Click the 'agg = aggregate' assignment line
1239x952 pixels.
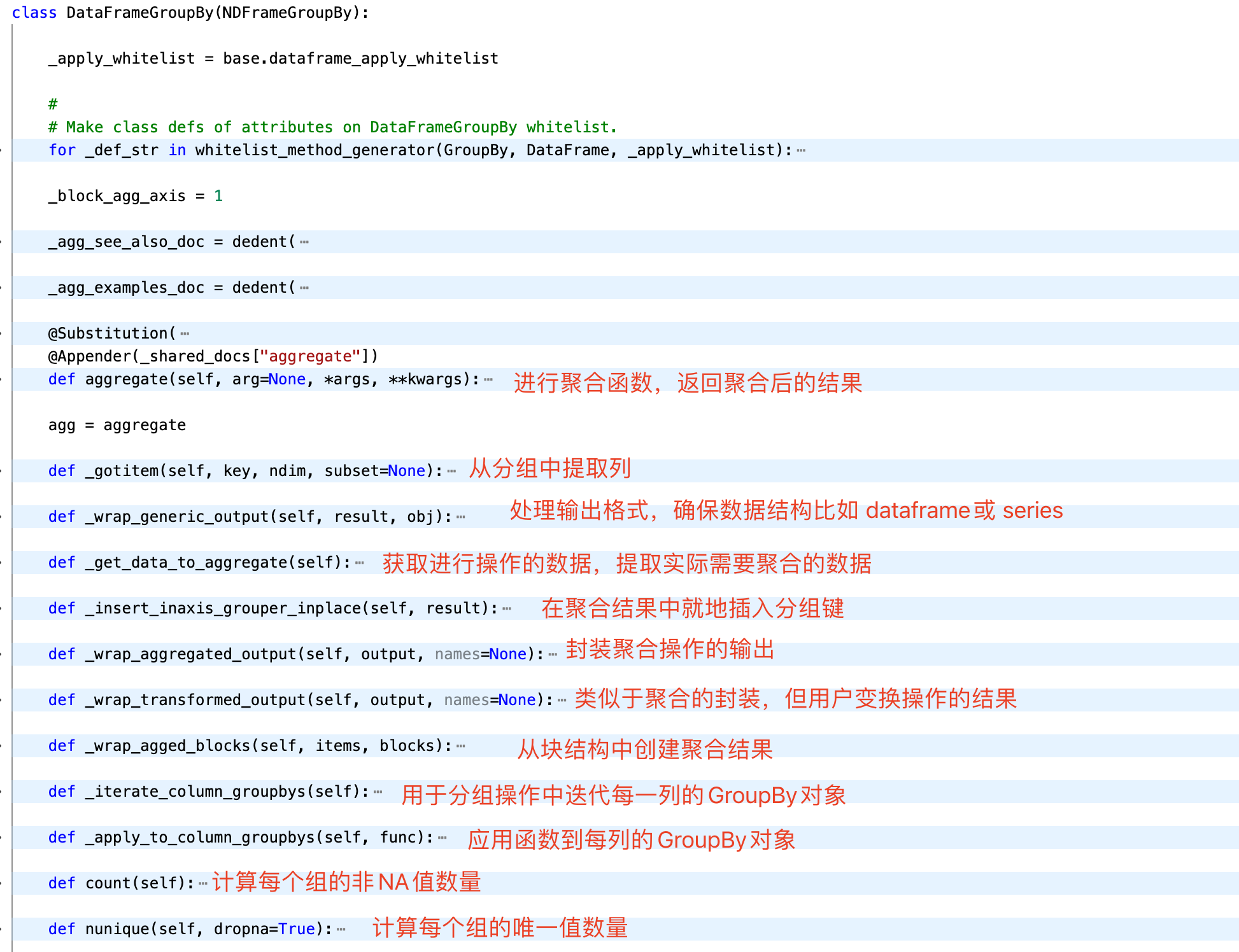(117, 425)
